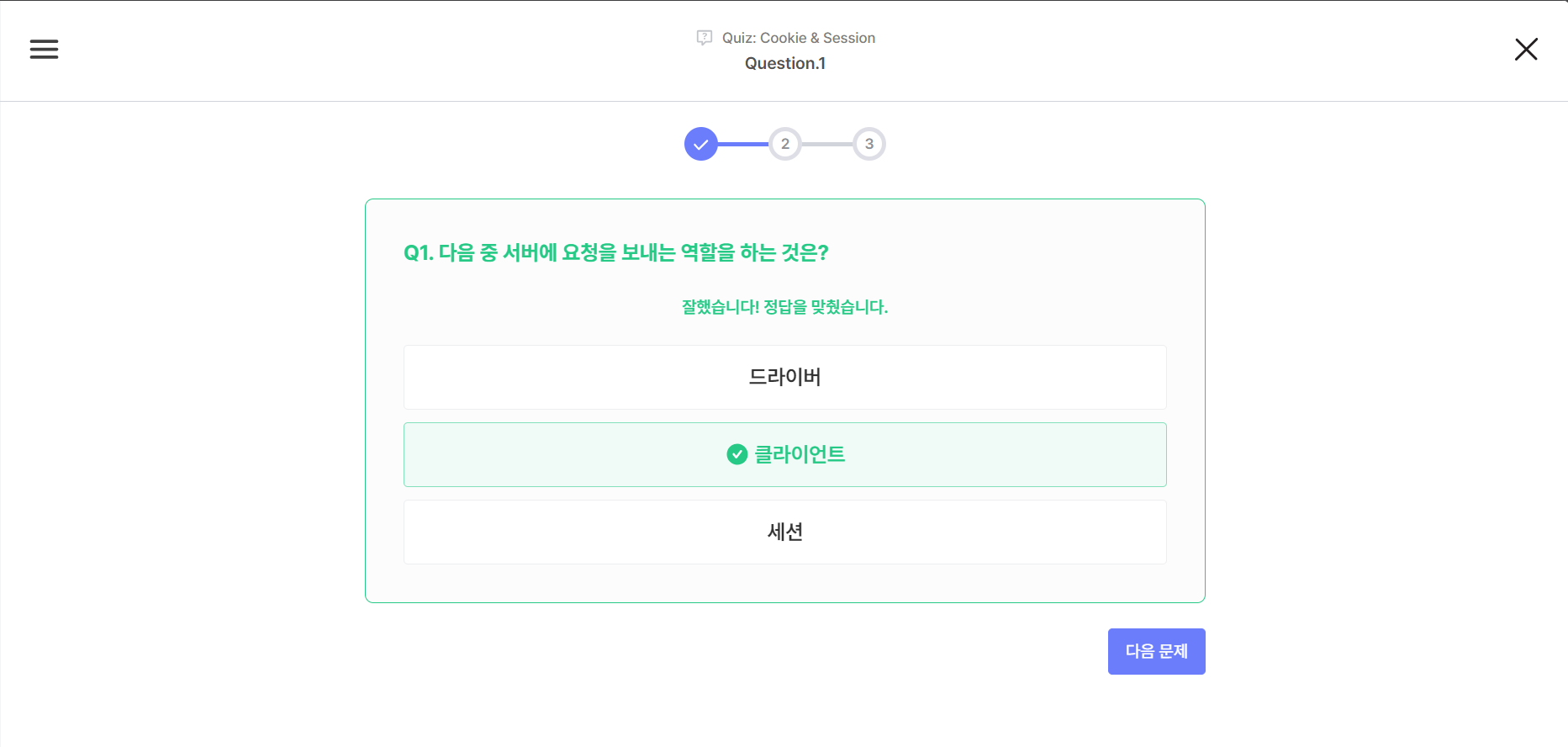Open the hamburger navigation menu
This screenshot has width=1568, height=747.
(x=44, y=49)
